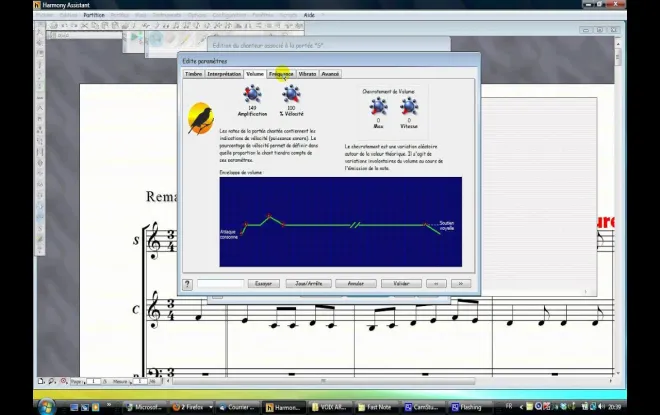Click the vertical scrollbar up arrow of the score
Screen dimensions: 660x415
(x=618, y=43)
